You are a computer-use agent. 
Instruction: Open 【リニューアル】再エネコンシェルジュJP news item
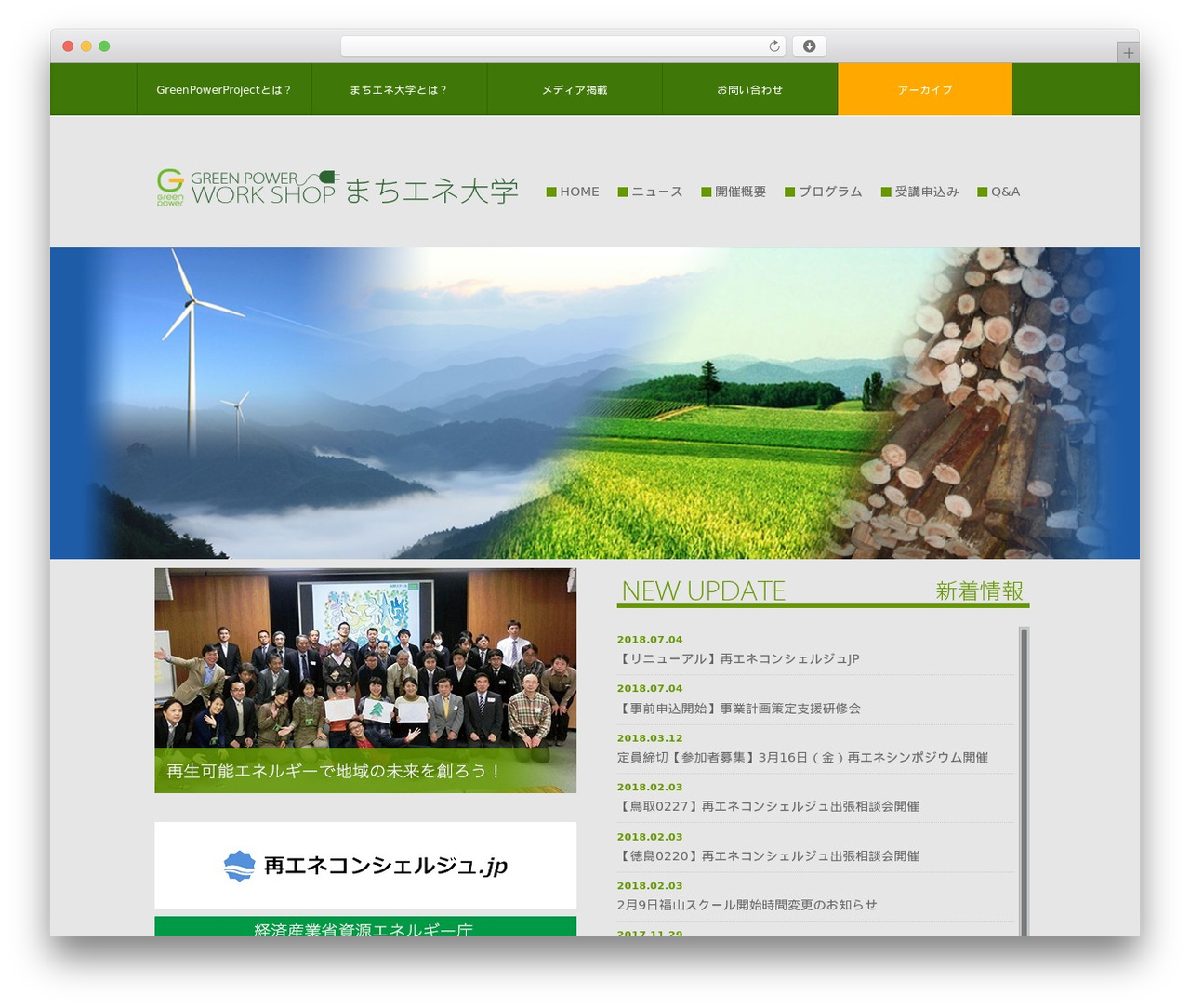click(738, 658)
